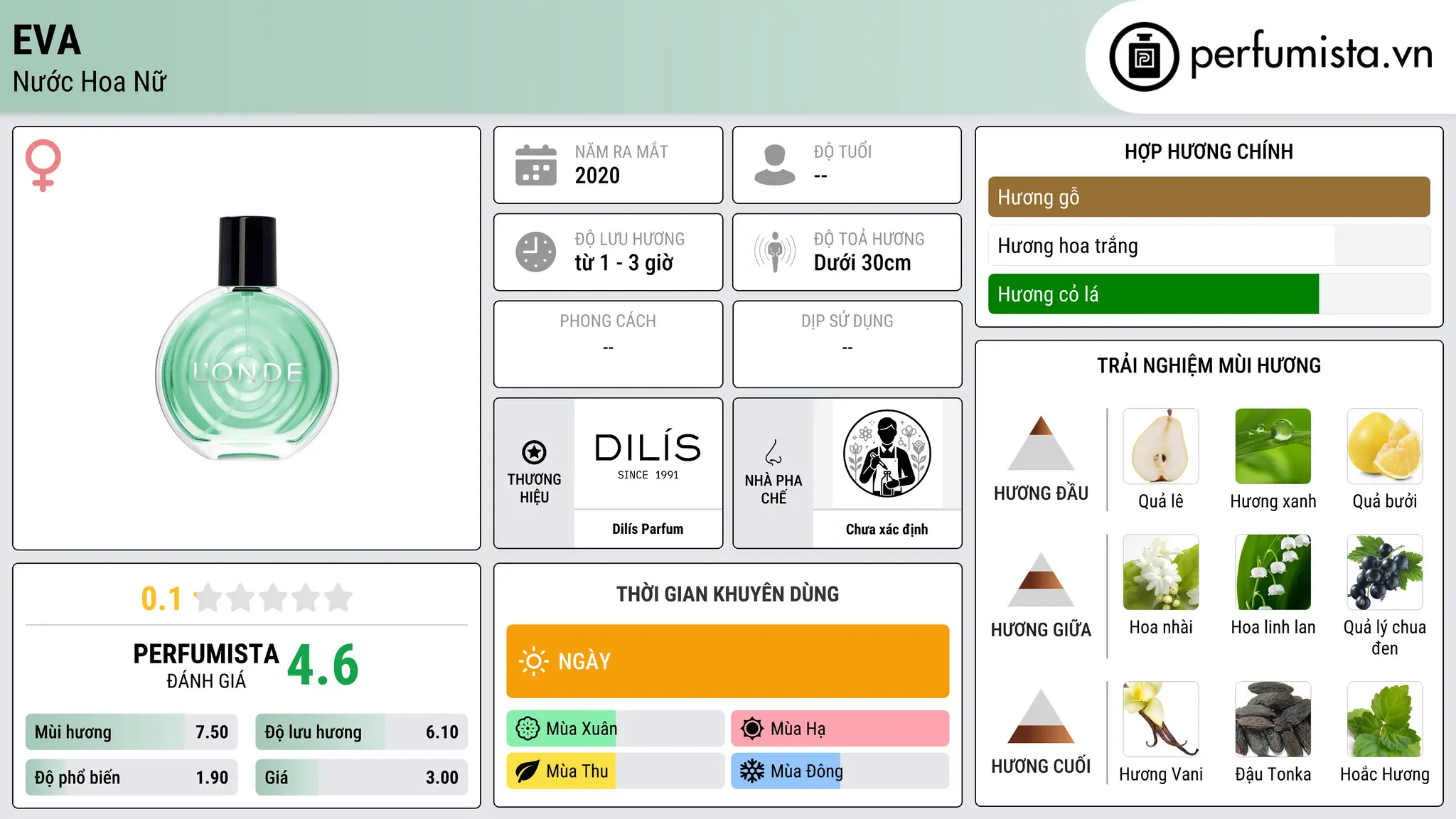
Task: Click the Mùa Thu season bar
Action: 616,771
